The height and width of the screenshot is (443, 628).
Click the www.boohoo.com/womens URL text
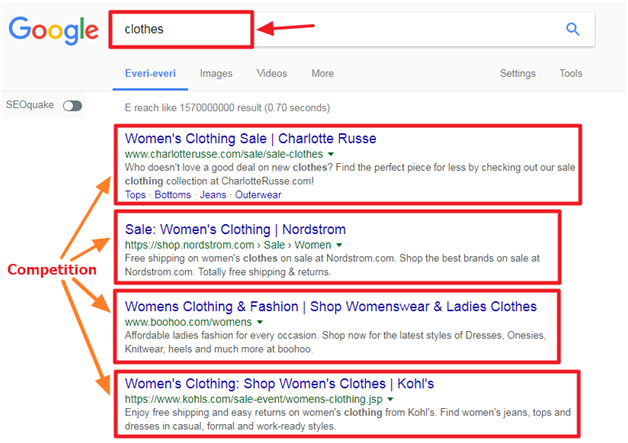[x=188, y=322]
